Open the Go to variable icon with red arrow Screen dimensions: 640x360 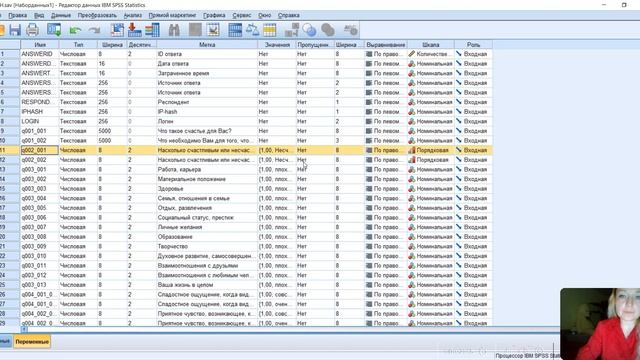[135, 30]
